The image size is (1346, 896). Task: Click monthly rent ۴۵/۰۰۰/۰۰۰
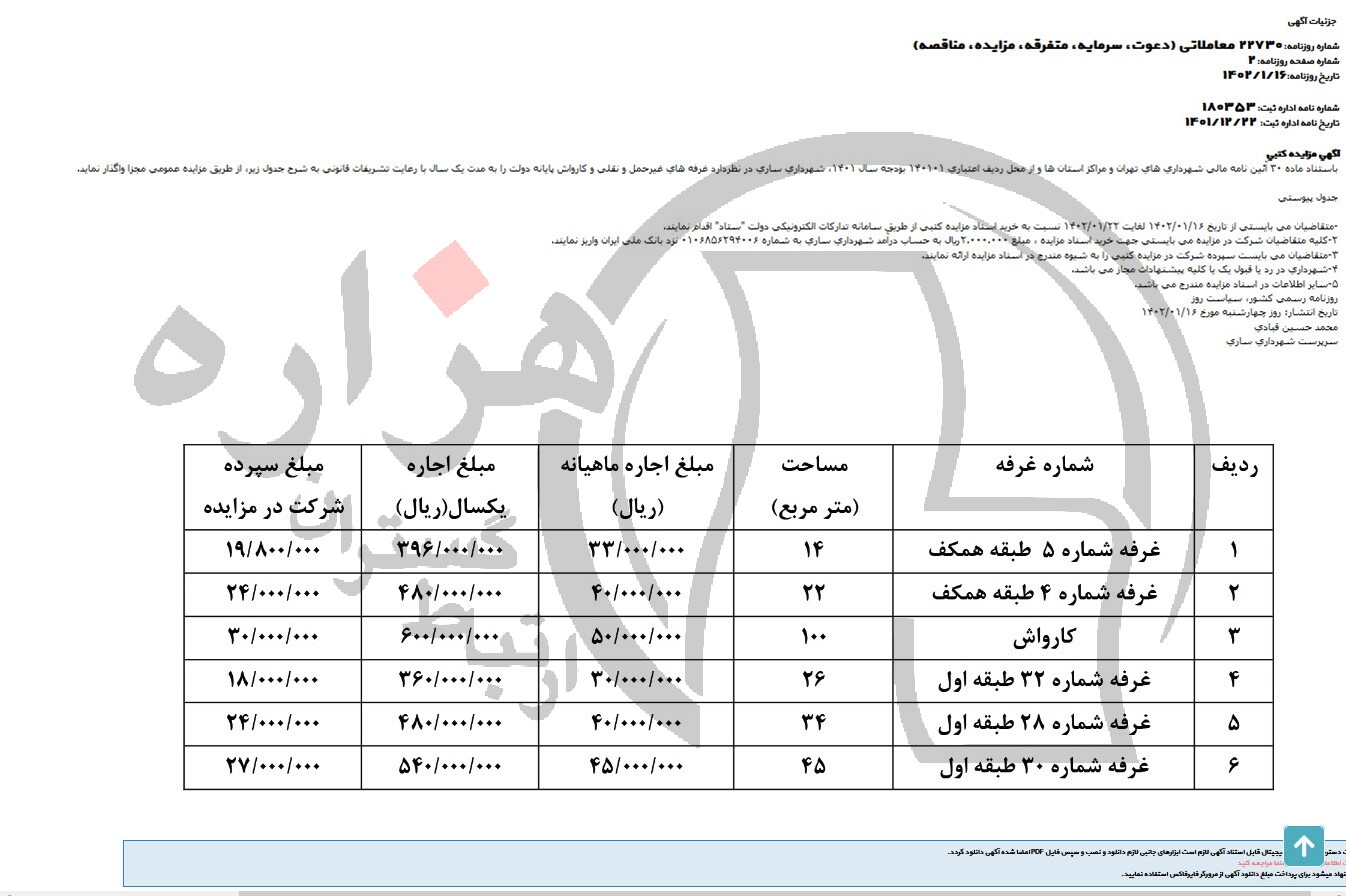[x=637, y=767]
